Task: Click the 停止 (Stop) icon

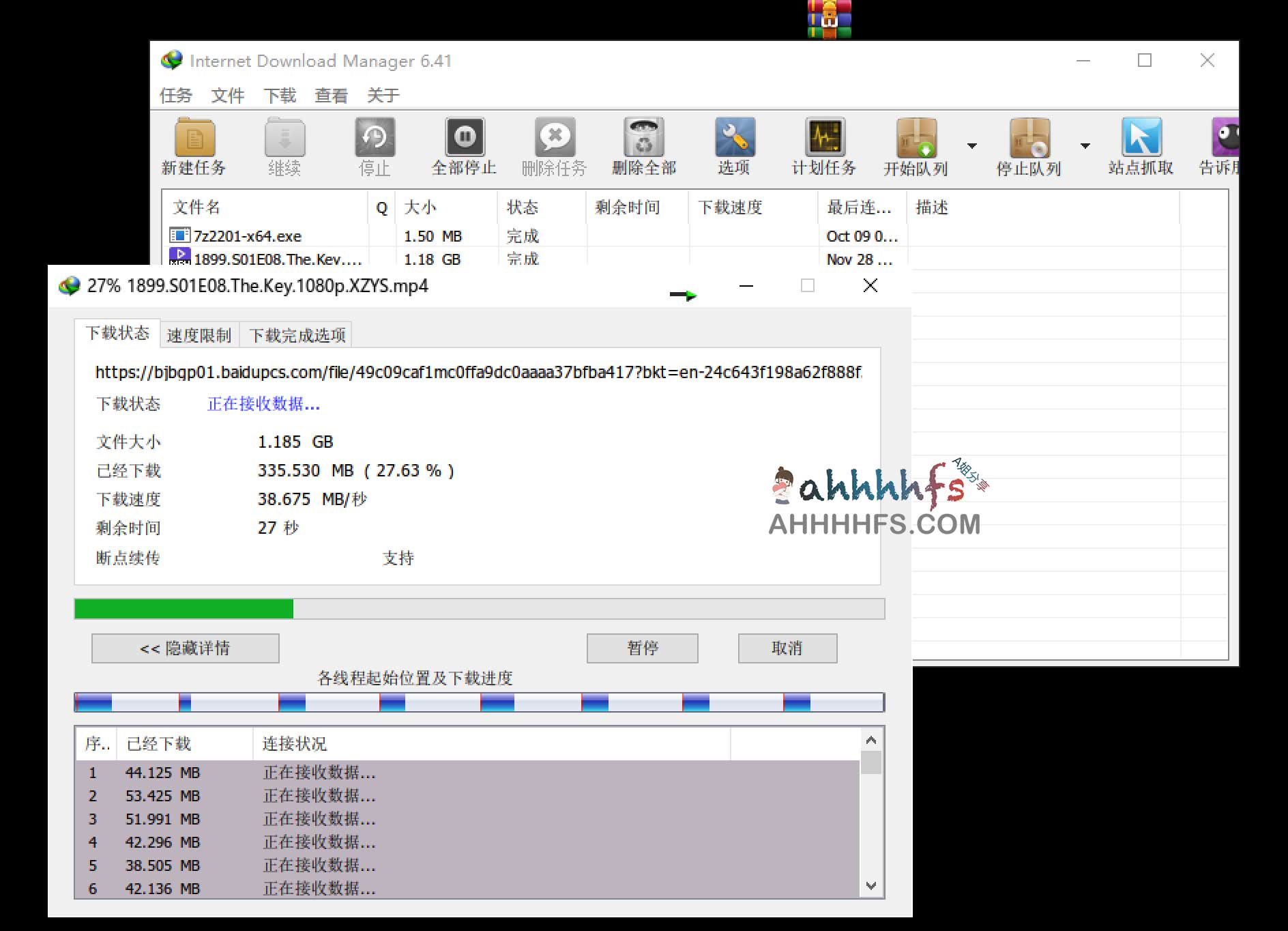Action: pyautogui.click(x=375, y=145)
